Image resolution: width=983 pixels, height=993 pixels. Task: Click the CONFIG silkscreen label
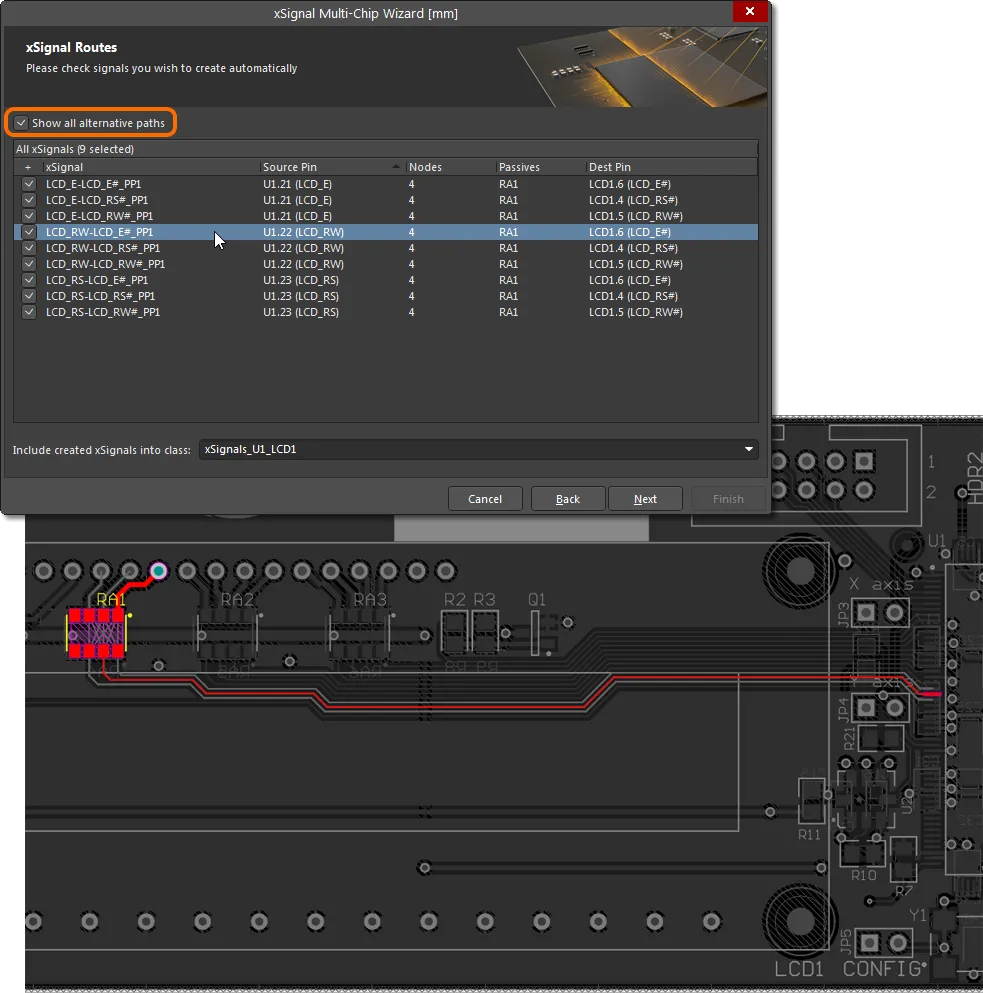tap(882, 969)
